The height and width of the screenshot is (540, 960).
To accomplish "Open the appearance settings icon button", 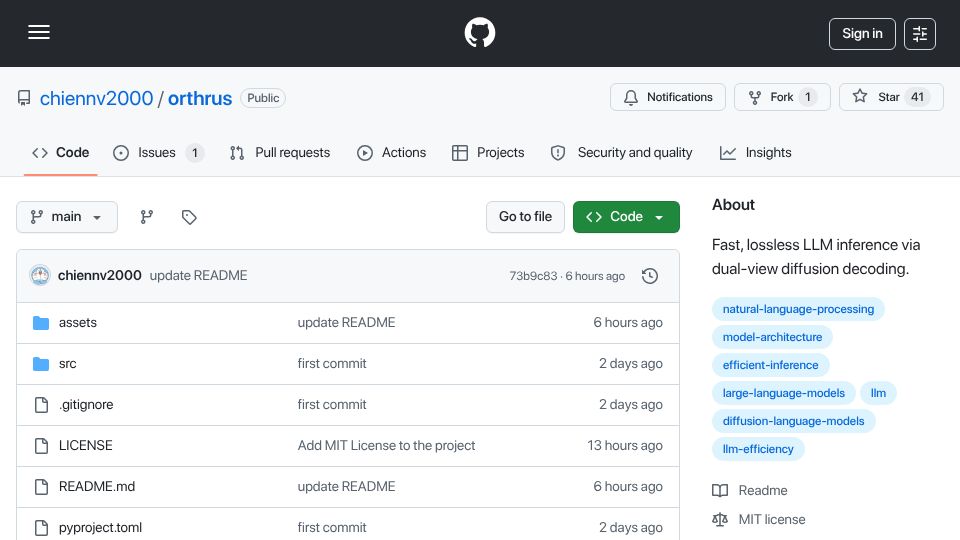I will pos(920,34).
